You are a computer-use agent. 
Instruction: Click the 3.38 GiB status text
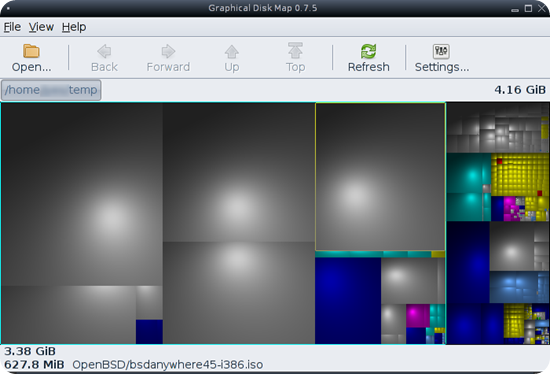[30, 351]
